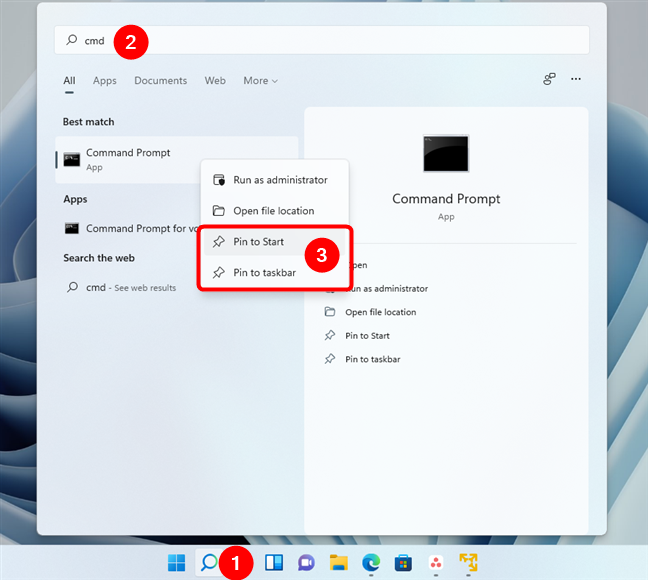Screen dimensions: 648x580
Task: Click pin icon in context menu Pin to Start
Action: tap(219, 241)
